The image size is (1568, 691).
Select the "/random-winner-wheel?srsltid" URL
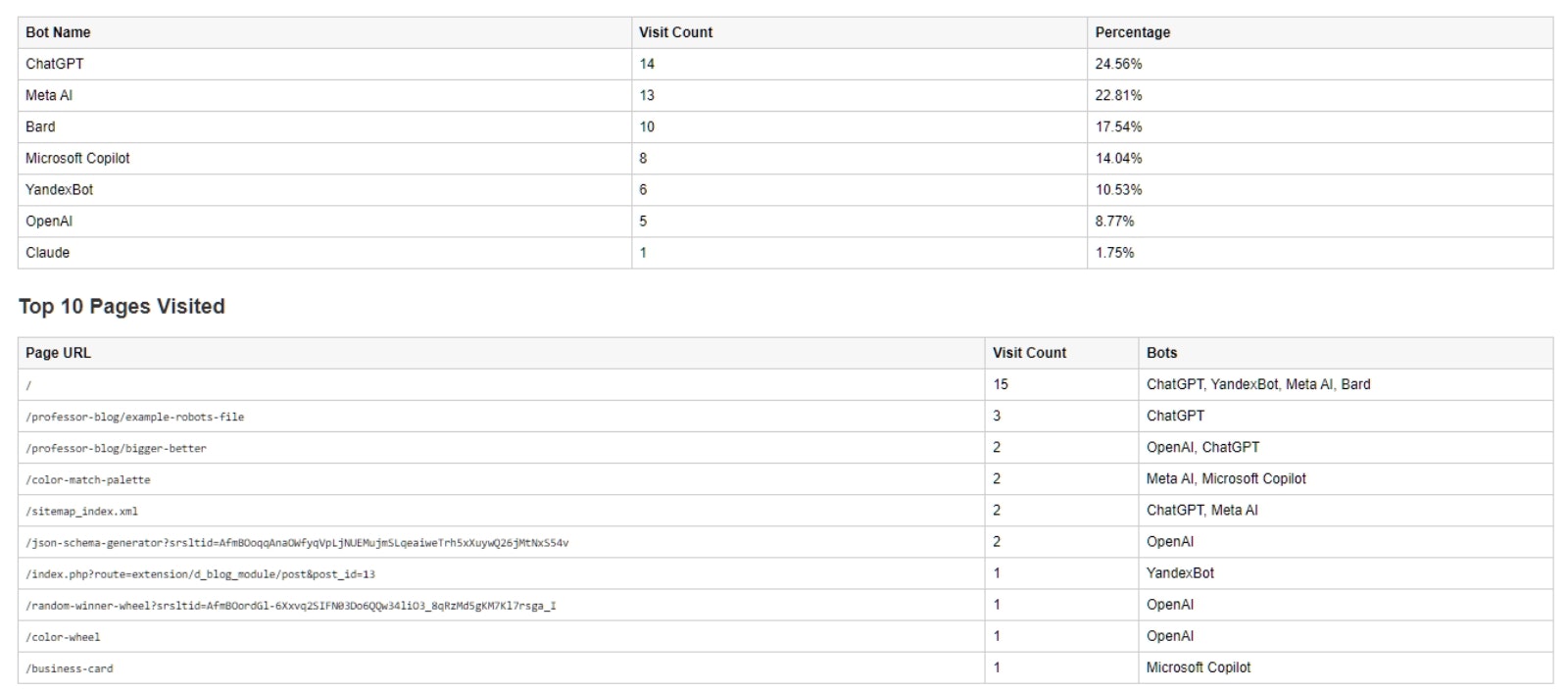tap(291, 605)
